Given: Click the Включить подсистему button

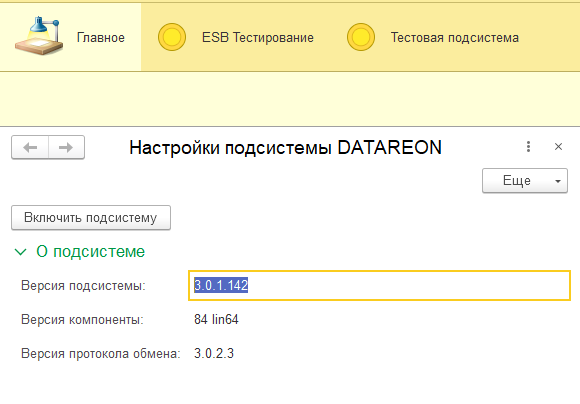Looking at the screenshot, I should click(x=91, y=218).
